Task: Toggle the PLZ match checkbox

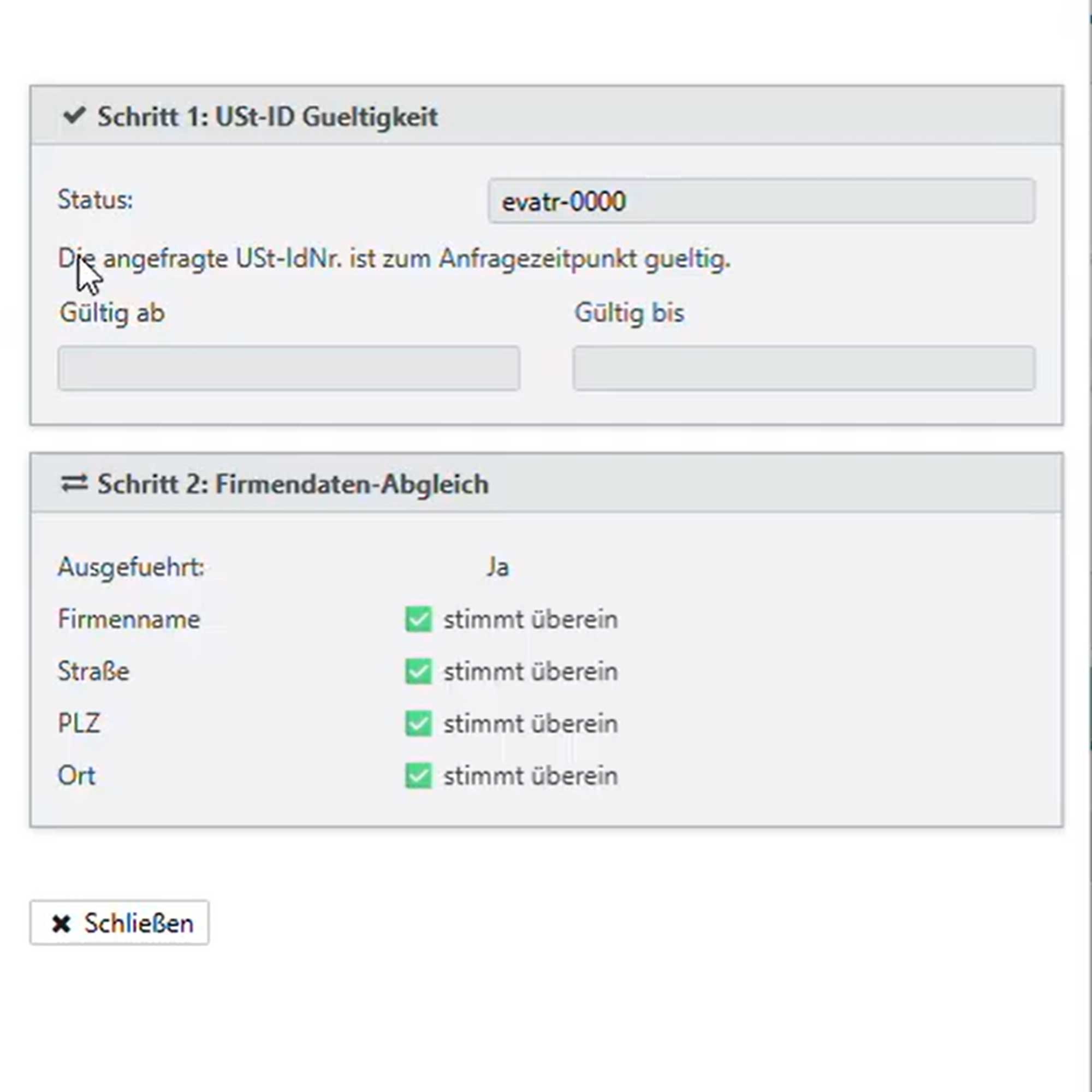Action: (x=418, y=723)
